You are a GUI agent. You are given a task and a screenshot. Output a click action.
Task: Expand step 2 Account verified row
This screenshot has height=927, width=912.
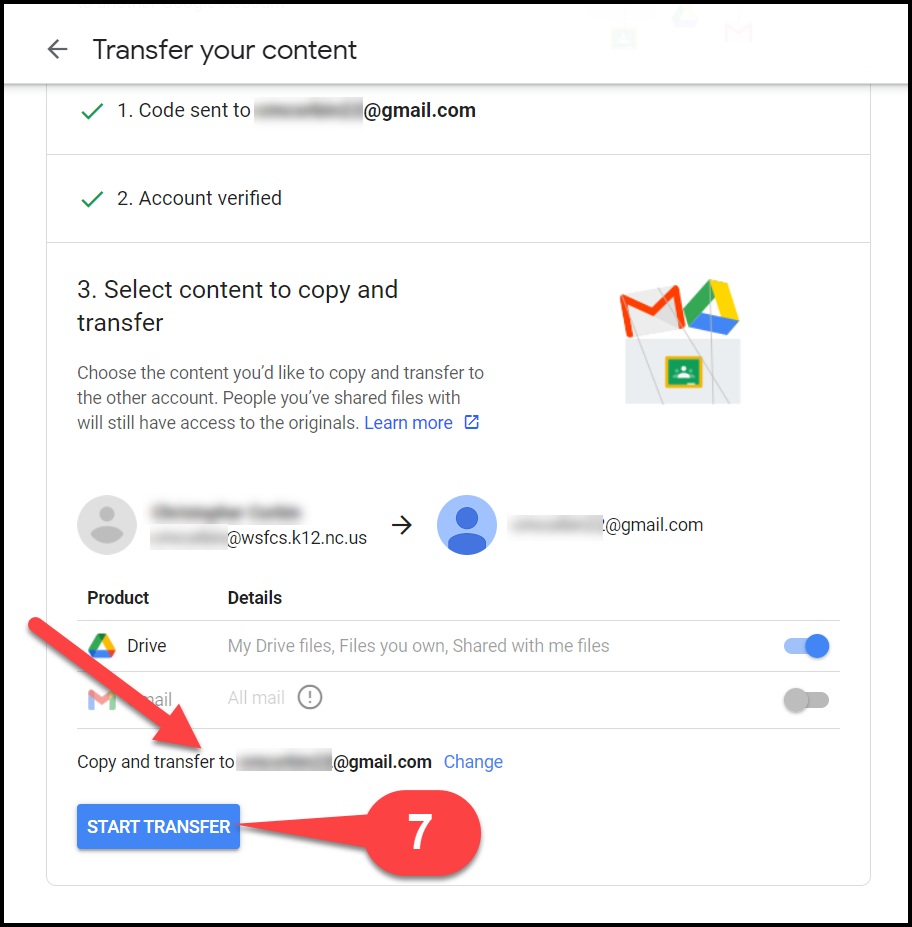pyautogui.click(x=458, y=199)
